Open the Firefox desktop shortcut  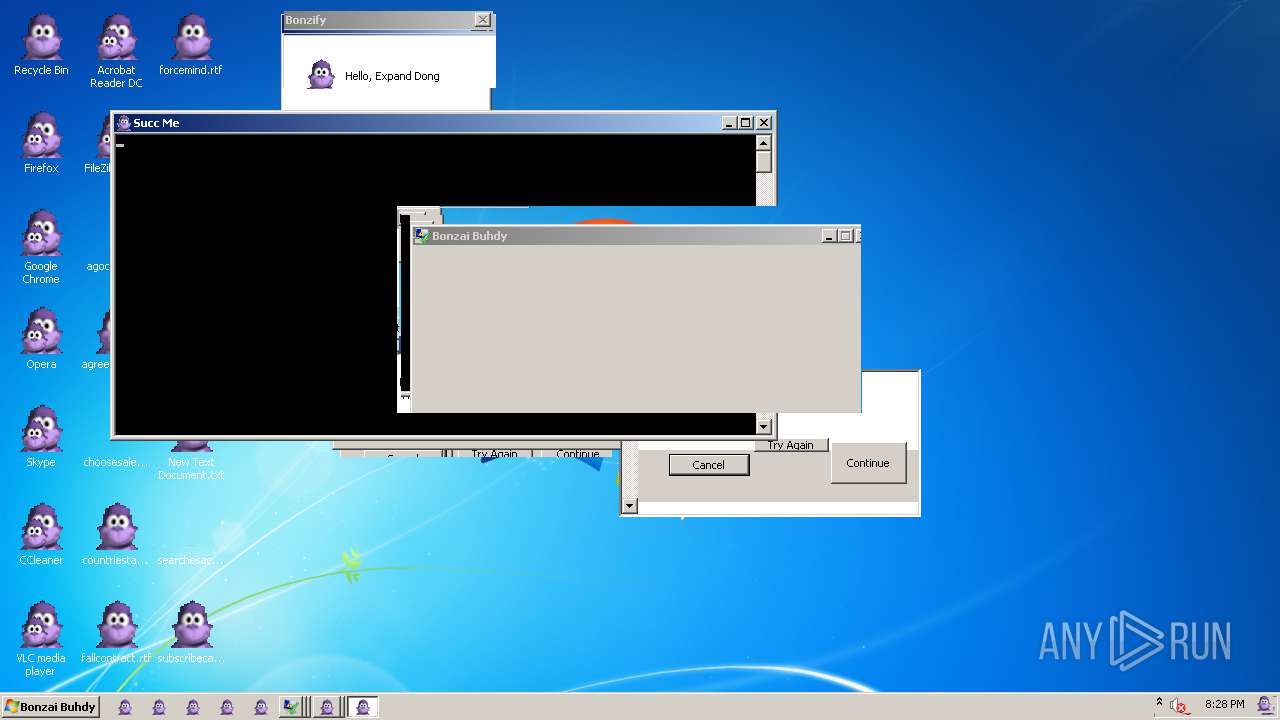[41, 143]
